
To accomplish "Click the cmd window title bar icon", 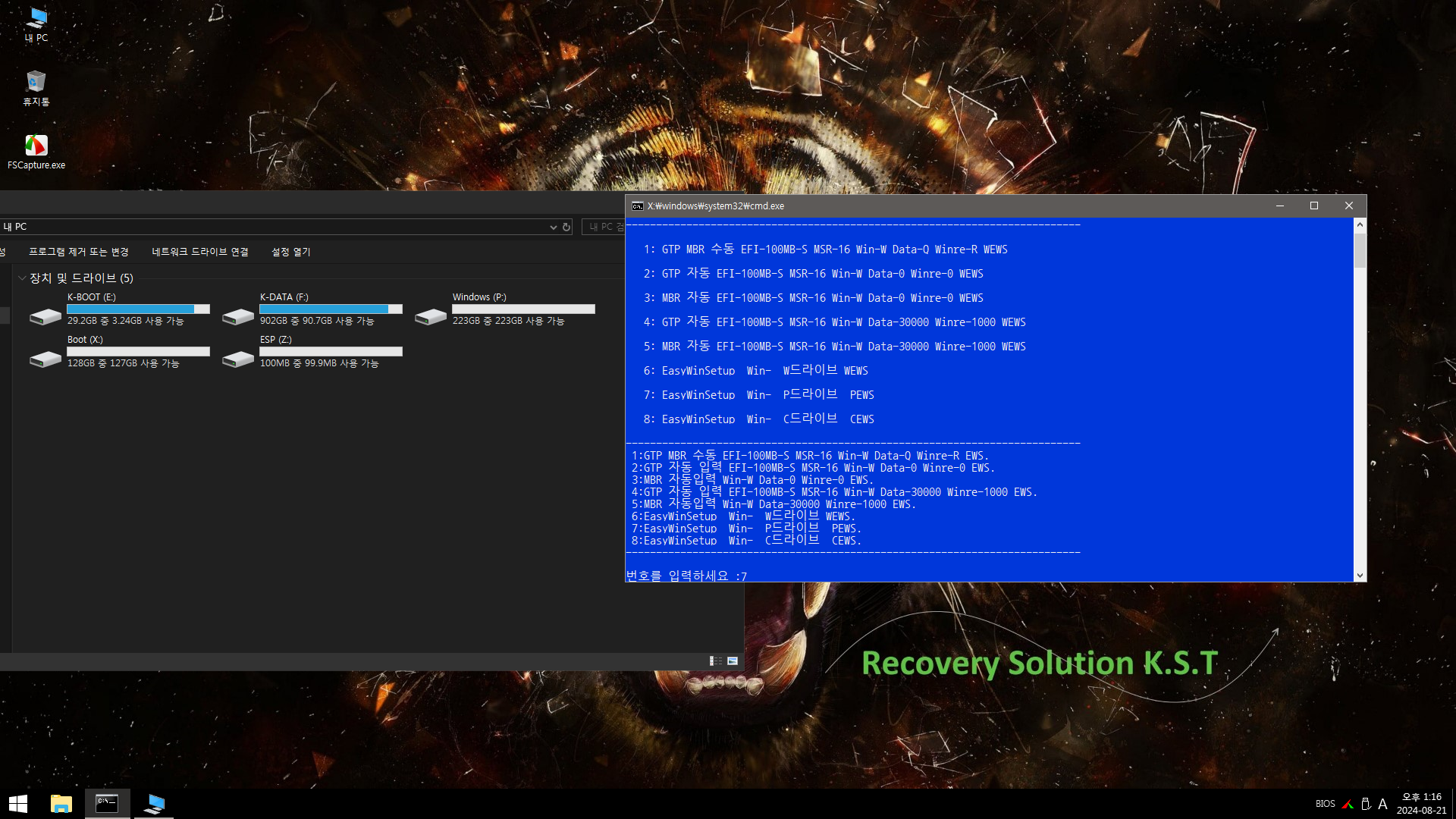I will point(638,206).
